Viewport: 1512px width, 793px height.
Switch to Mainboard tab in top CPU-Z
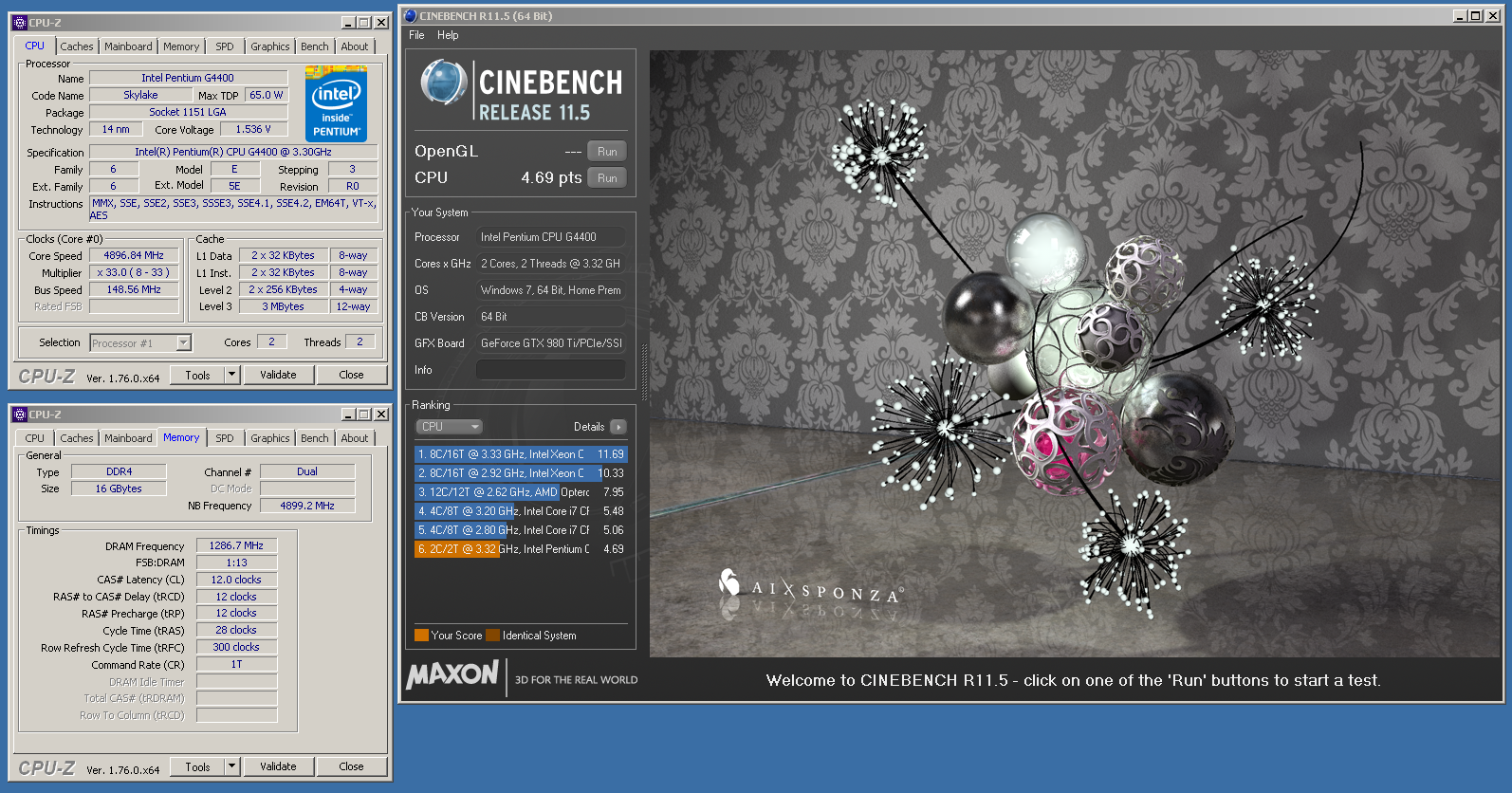click(x=128, y=46)
